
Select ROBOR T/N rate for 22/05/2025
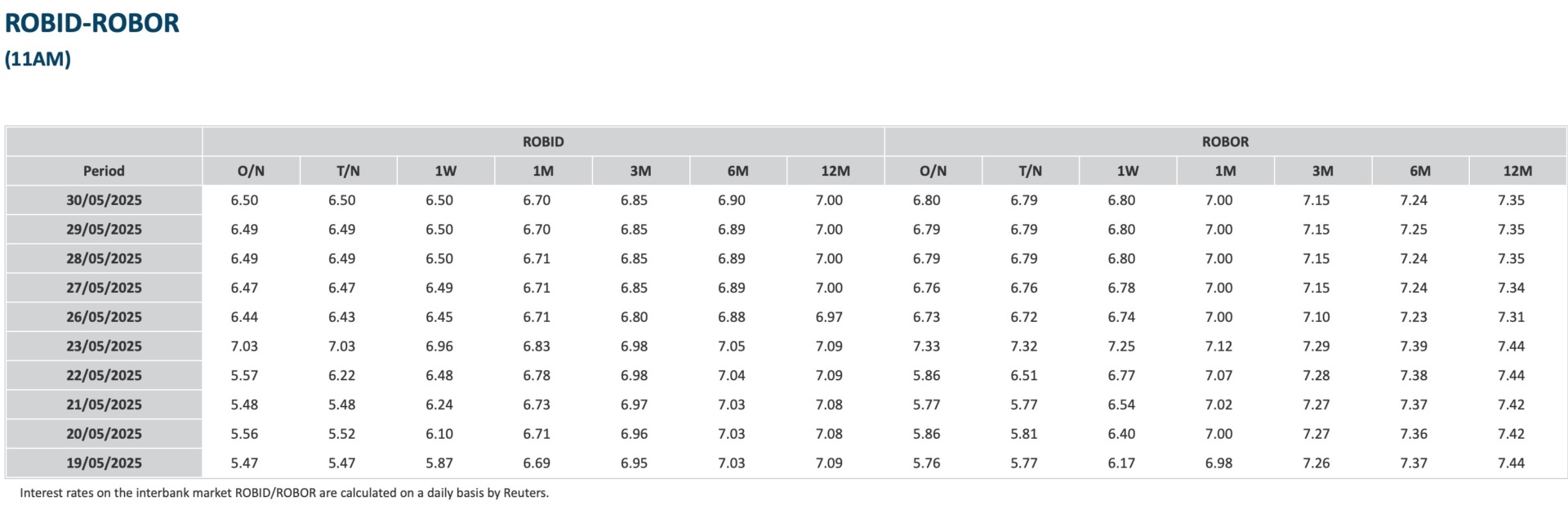pyautogui.click(x=1024, y=375)
